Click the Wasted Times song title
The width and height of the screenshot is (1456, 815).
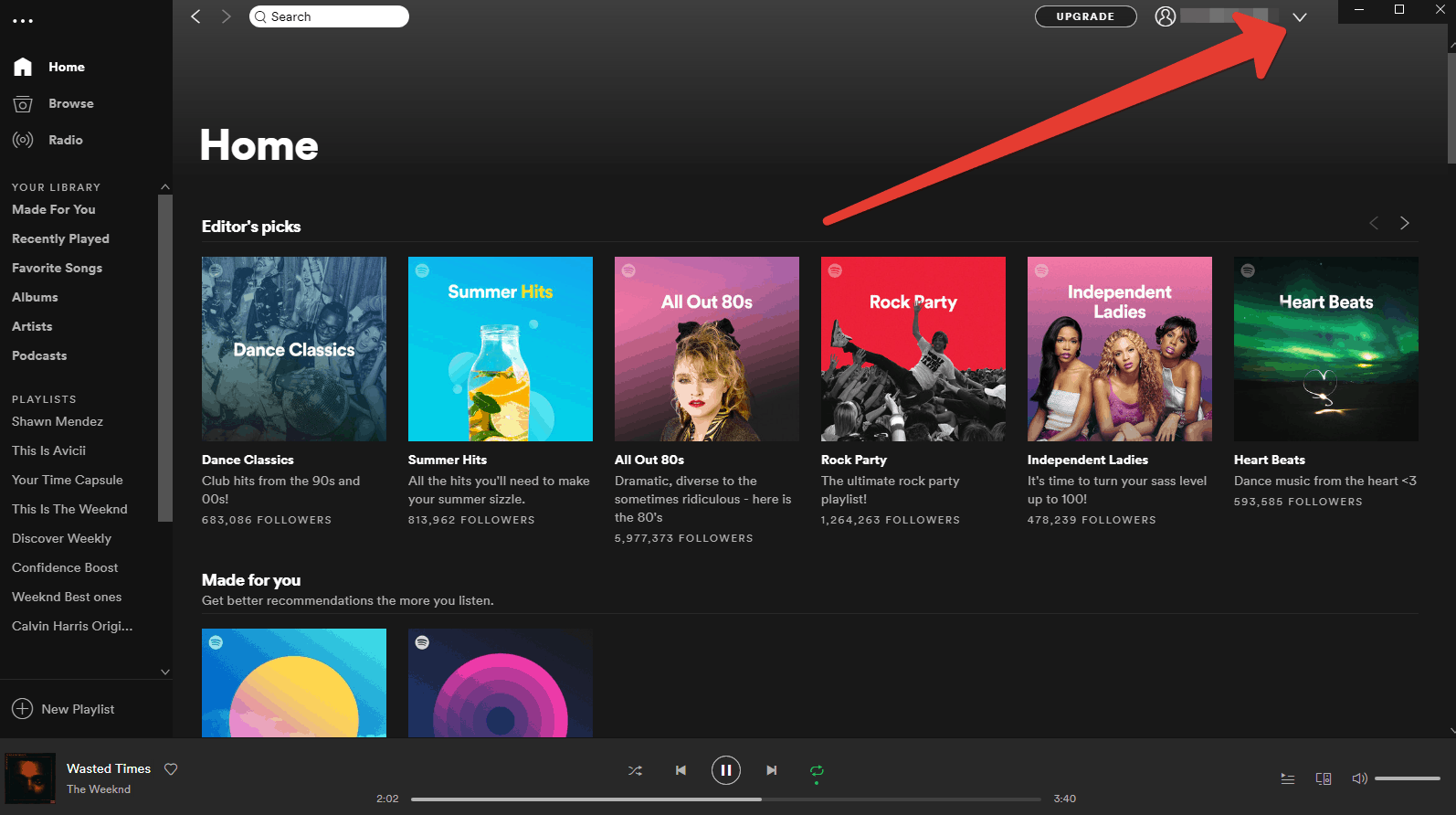tap(109, 768)
